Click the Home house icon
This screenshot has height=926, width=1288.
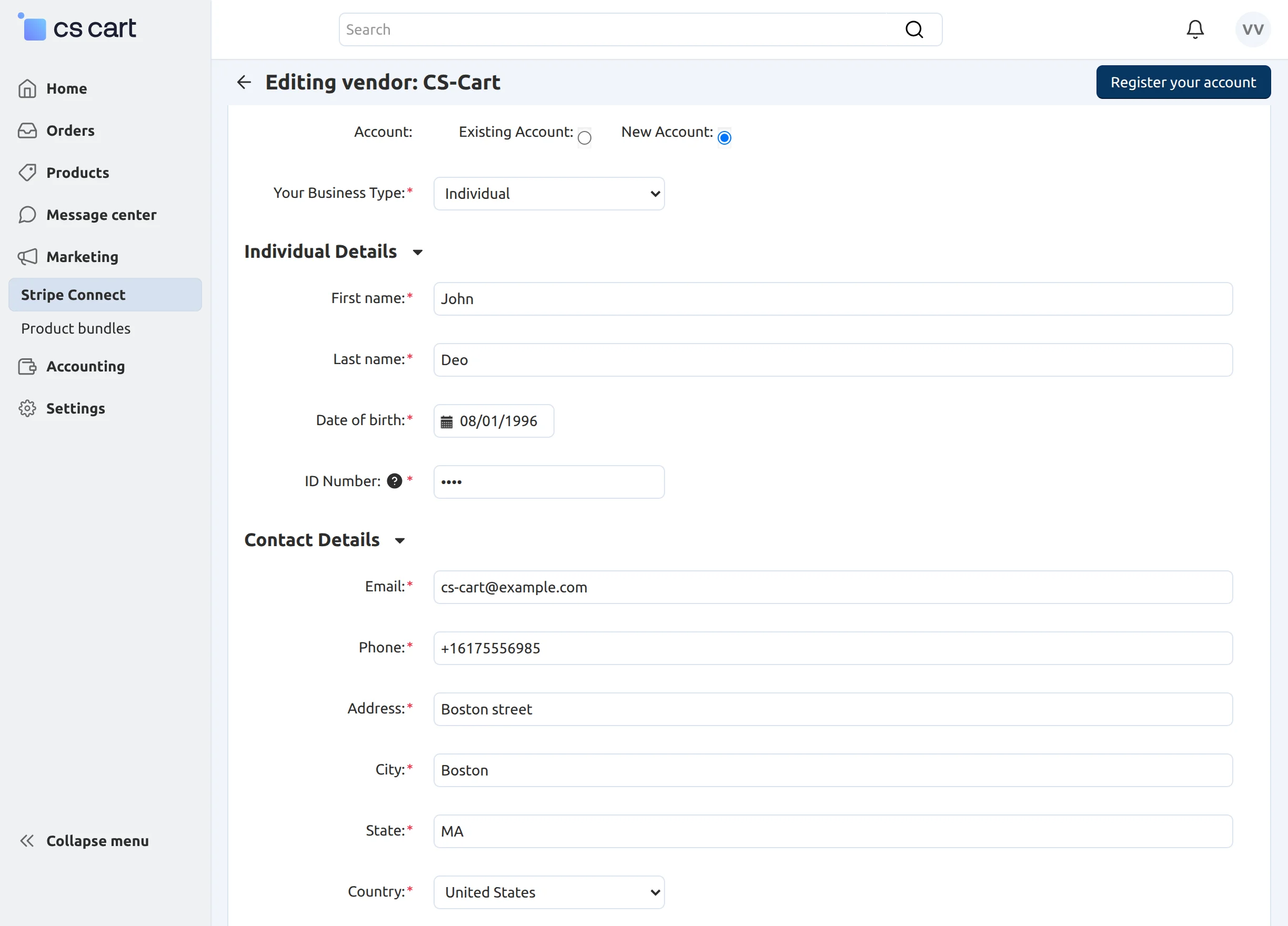27,88
